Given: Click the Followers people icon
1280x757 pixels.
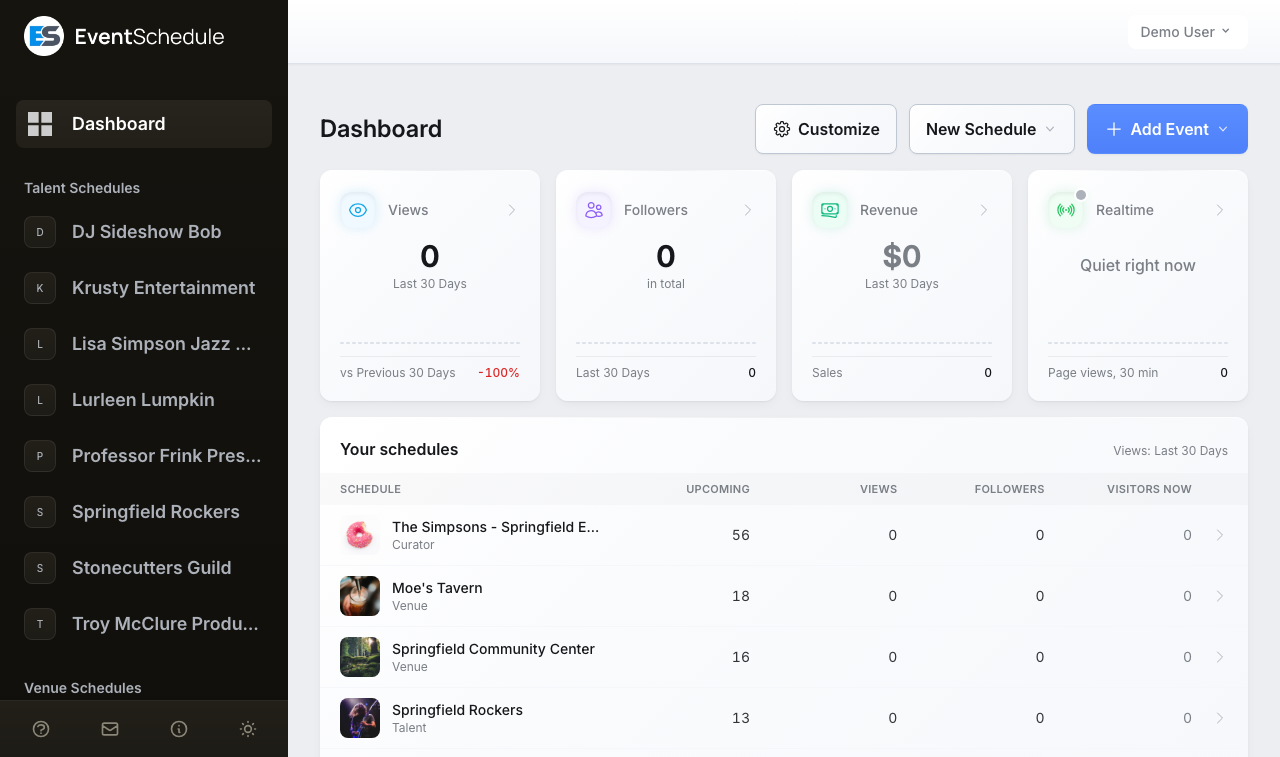Looking at the screenshot, I should pos(594,210).
